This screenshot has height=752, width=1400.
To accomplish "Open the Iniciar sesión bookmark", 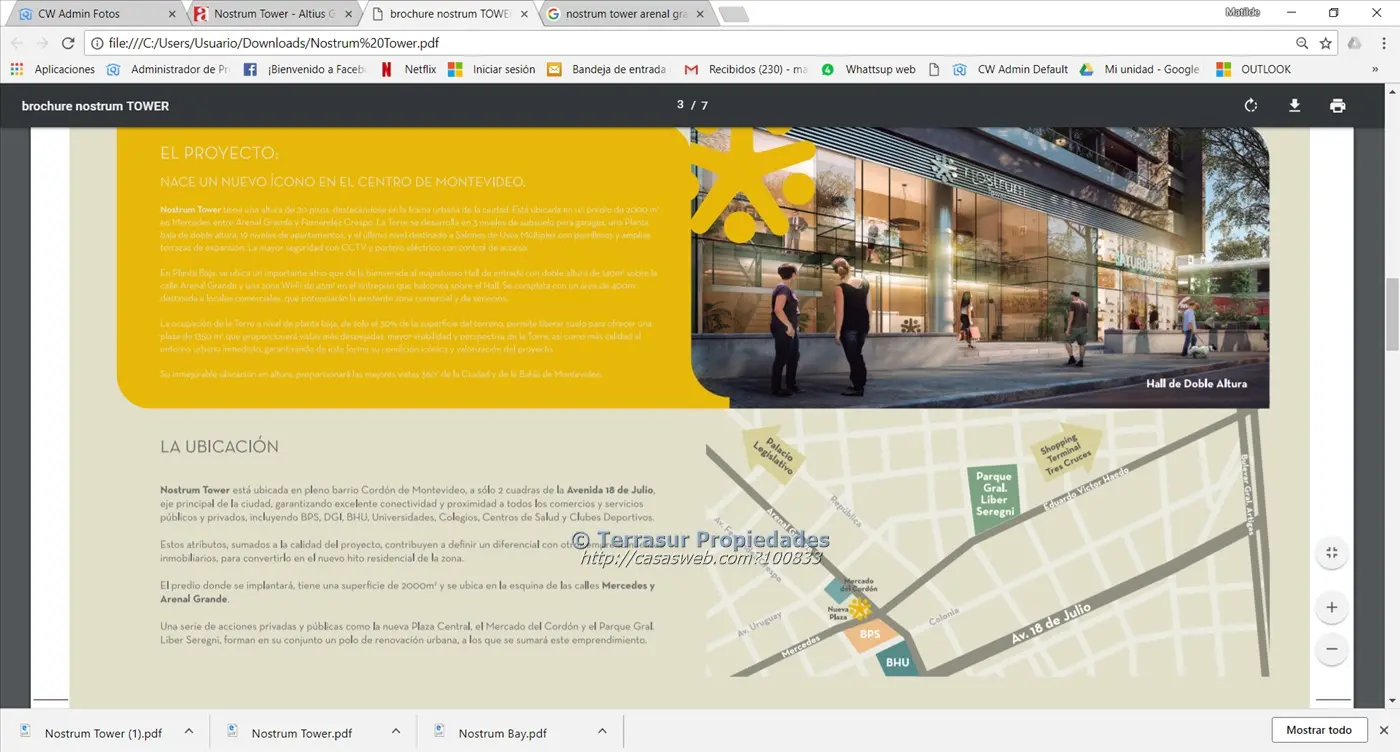I will click(492, 70).
